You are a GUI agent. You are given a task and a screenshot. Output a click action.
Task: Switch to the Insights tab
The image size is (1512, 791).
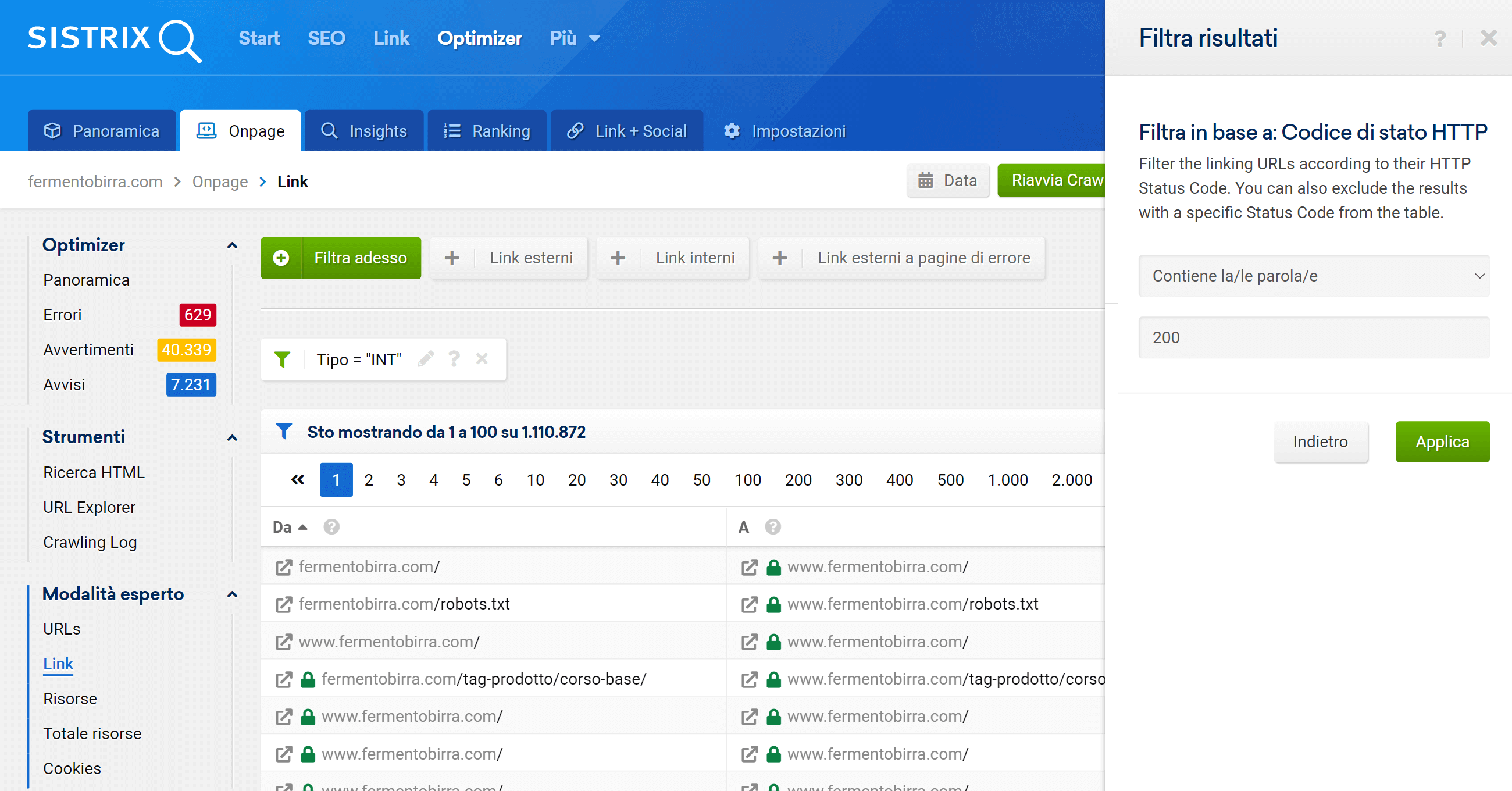click(364, 131)
